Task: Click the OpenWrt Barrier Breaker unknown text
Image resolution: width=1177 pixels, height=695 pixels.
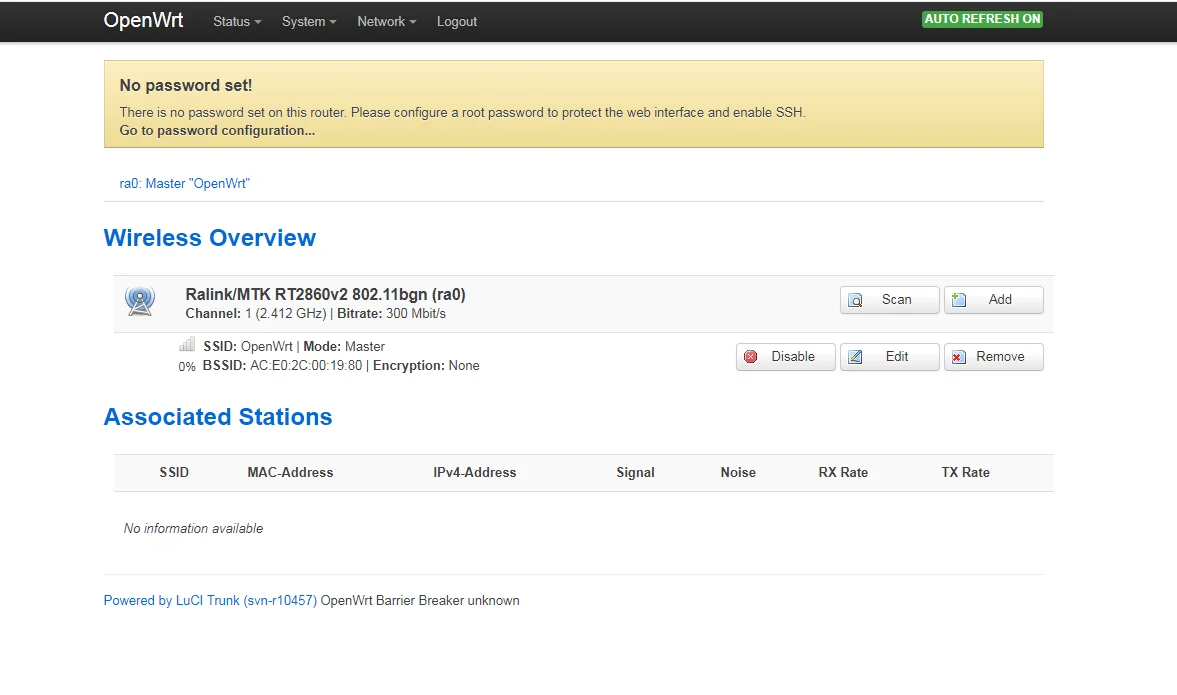Action: pos(420,600)
